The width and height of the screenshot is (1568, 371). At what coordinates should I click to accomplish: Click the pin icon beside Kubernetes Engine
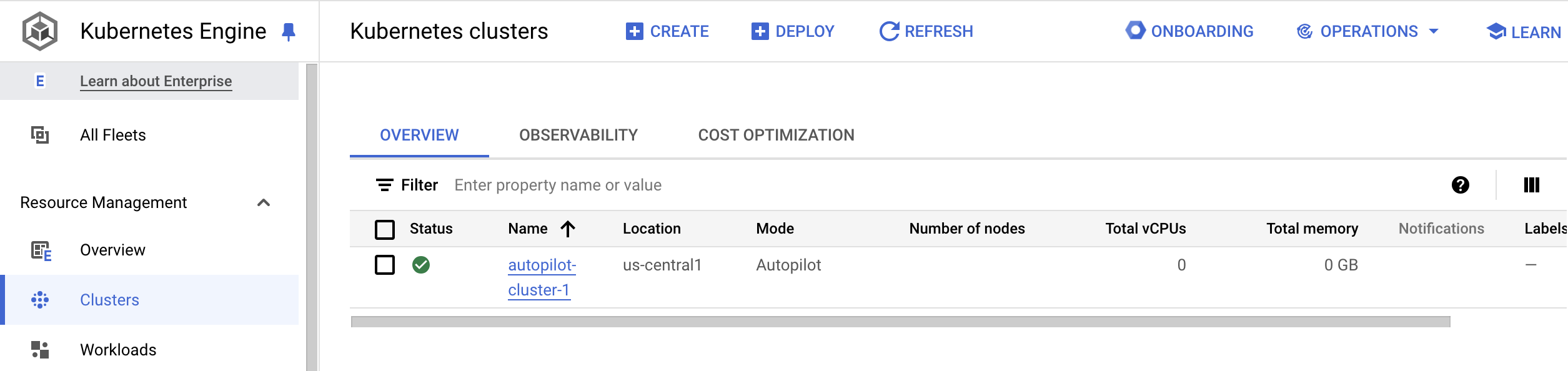pos(288,32)
